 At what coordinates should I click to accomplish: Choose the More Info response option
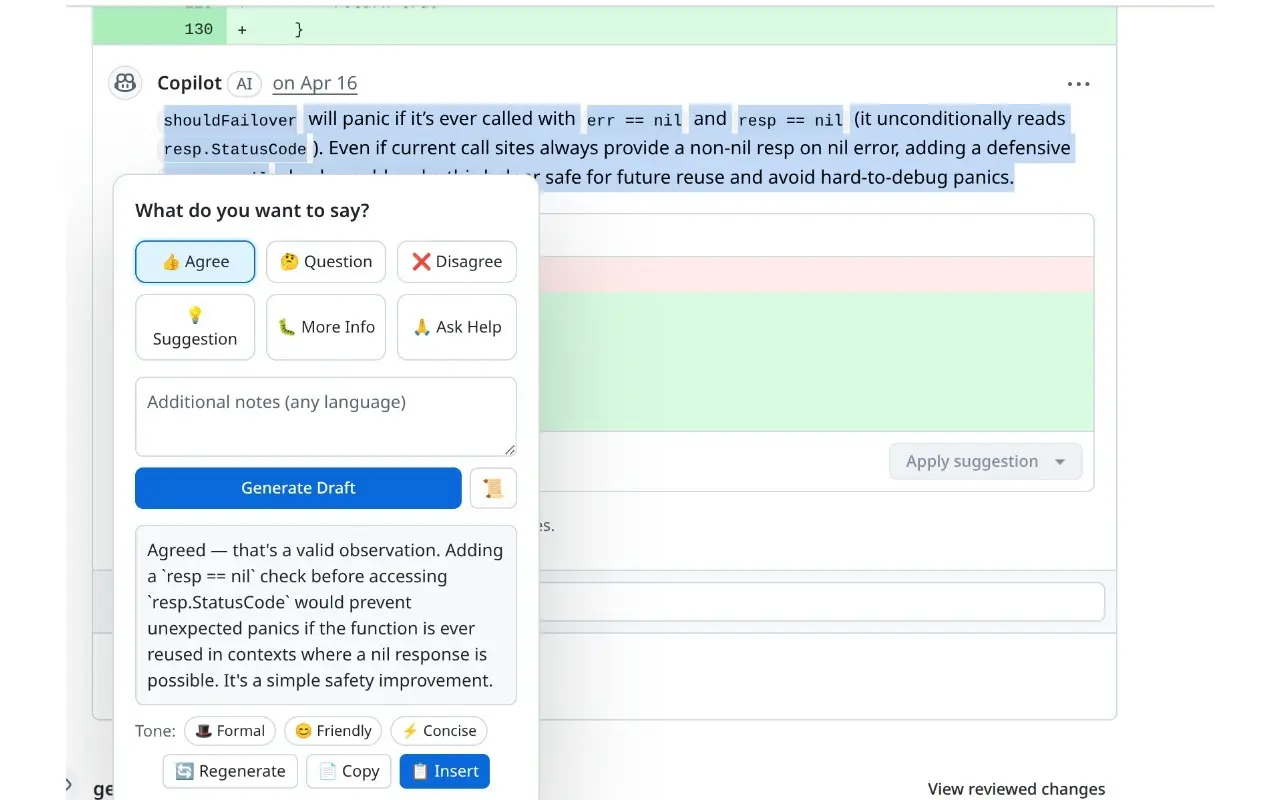point(326,327)
